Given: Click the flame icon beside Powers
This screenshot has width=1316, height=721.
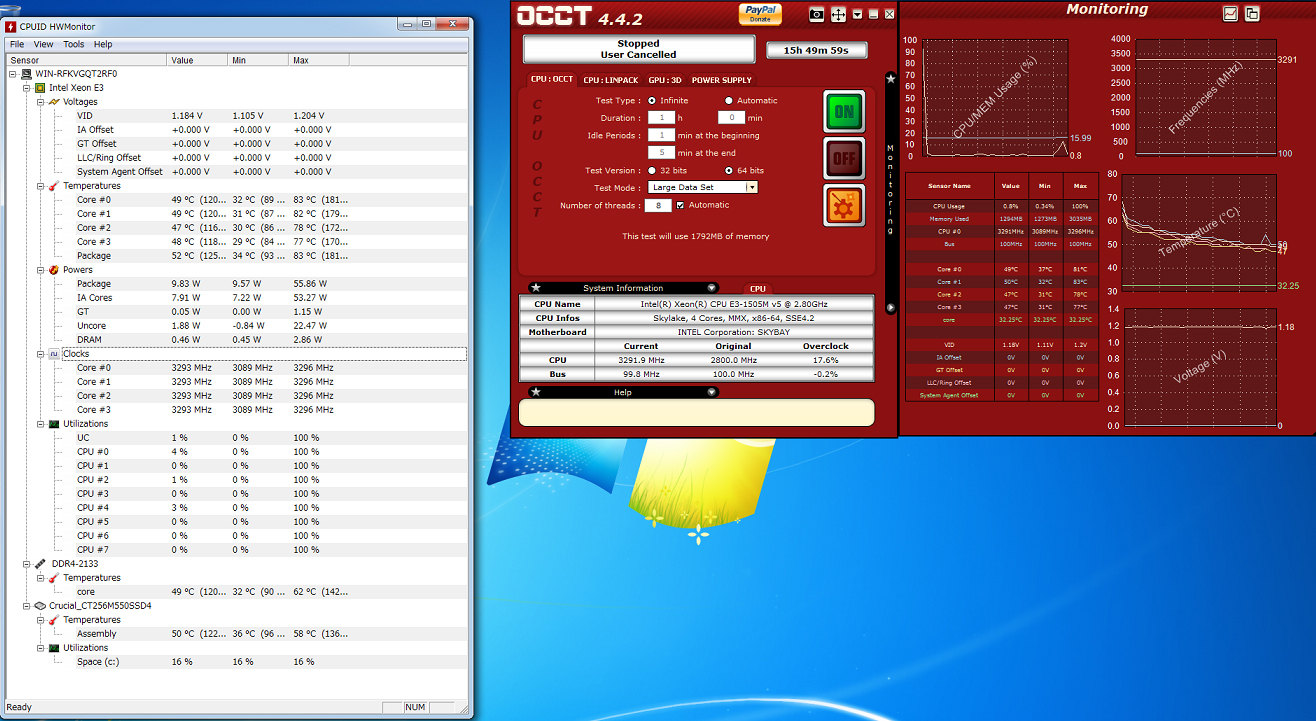Looking at the screenshot, I should point(54,270).
